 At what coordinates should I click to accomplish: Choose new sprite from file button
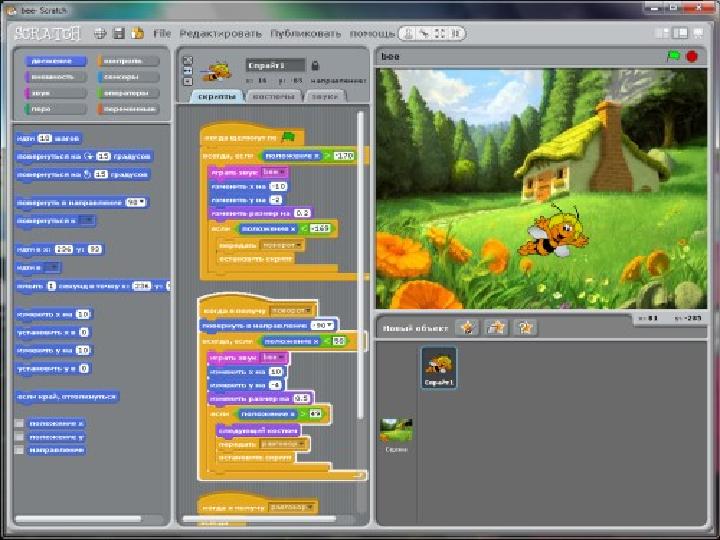(x=496, y=327)
